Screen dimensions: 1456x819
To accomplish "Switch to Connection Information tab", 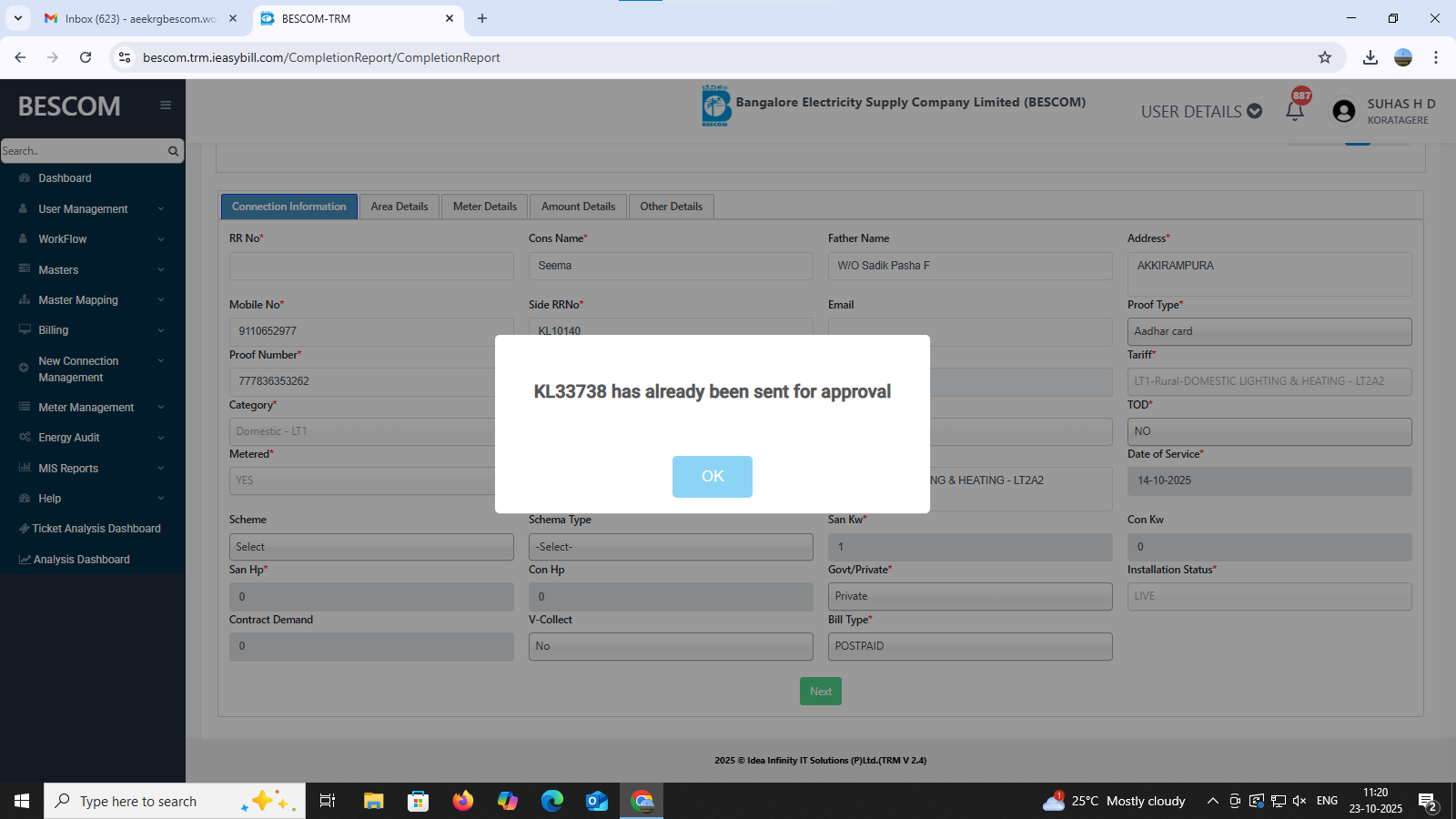I will 289,207.
